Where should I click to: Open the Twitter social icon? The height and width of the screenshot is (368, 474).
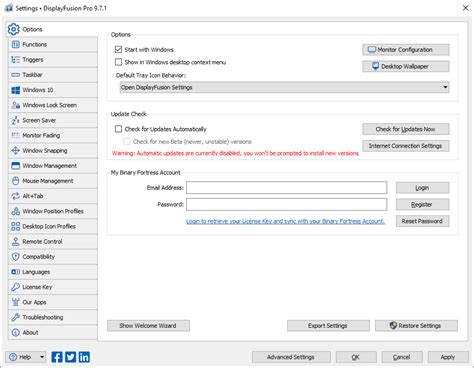[70, 357]
